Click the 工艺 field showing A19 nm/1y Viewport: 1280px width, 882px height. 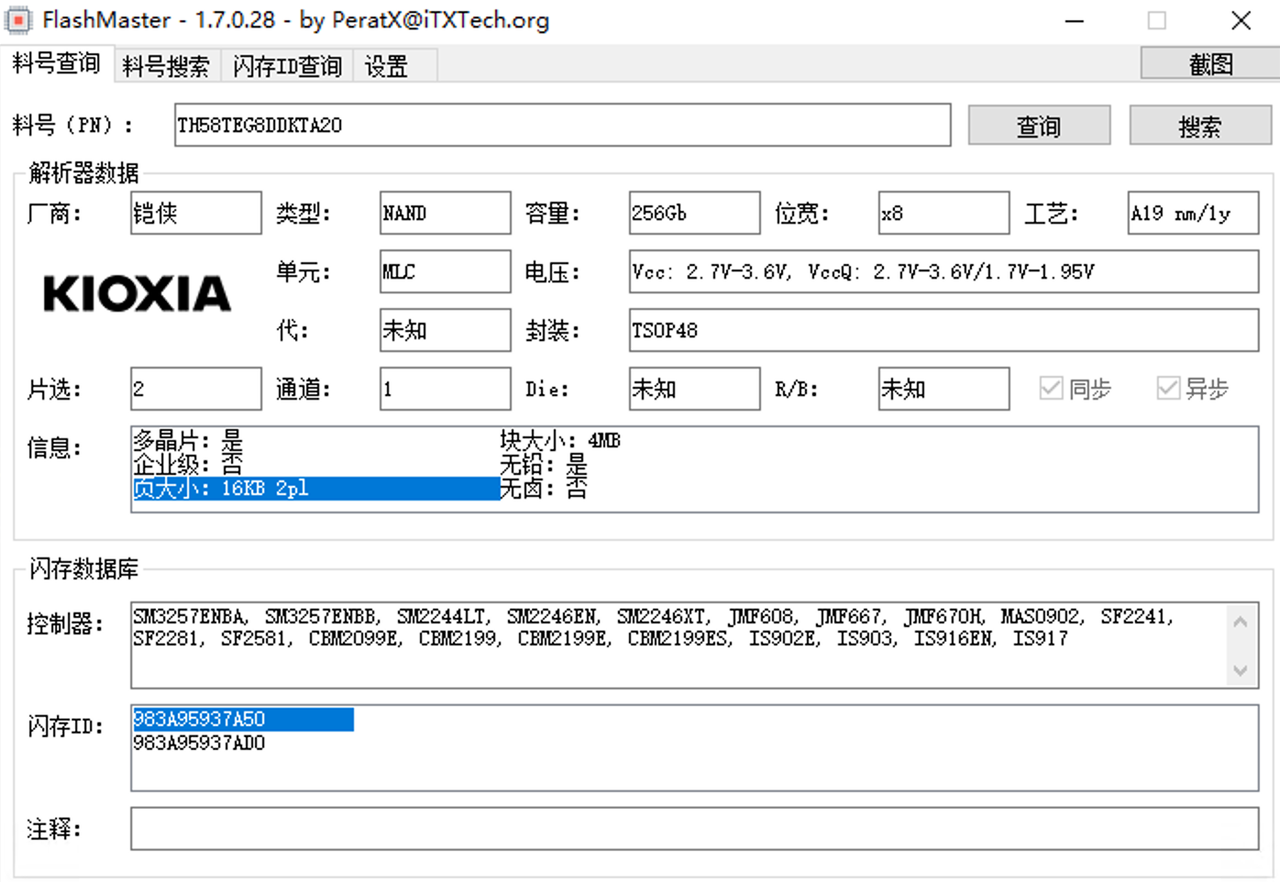pos(1193,213)
